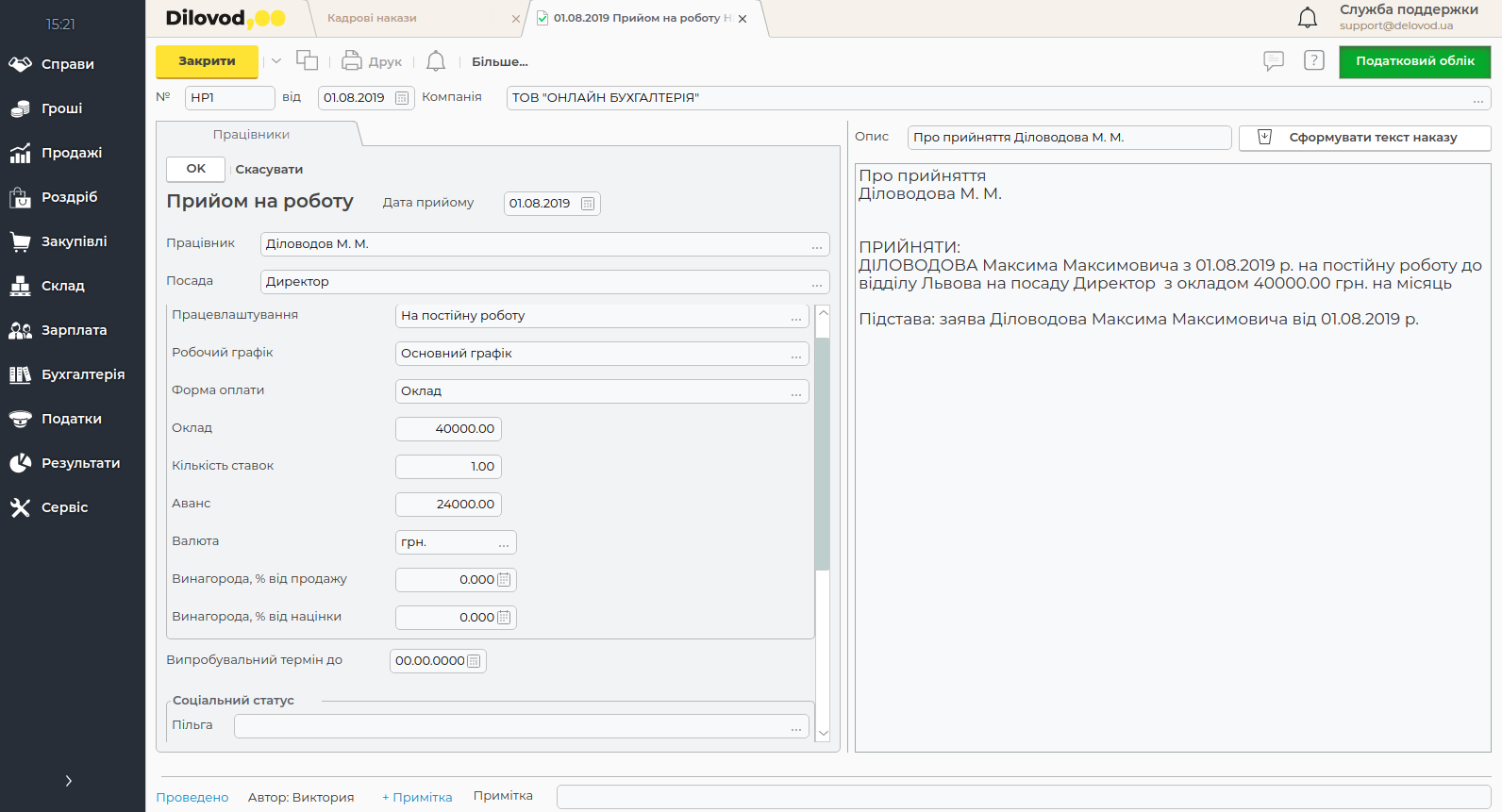Viewport: 1502px width, 812px height.
Task: Open the Валюта currency selector
Action: click(504, 543)
